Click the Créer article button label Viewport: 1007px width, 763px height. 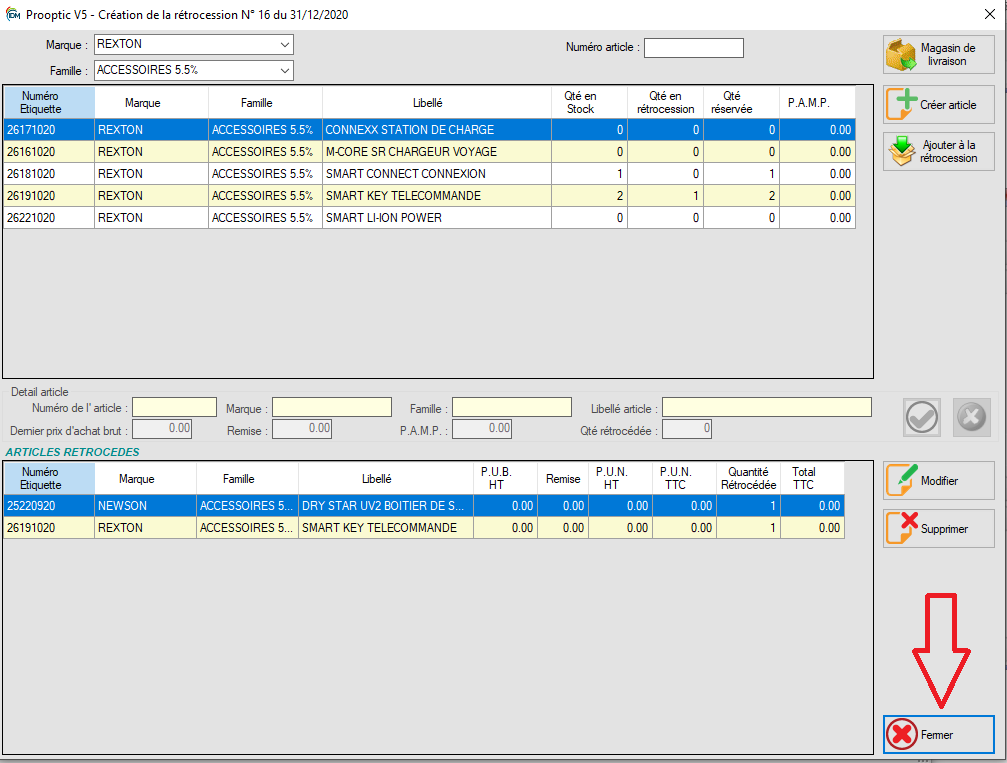pyautogui.click(x=948, y=105)
